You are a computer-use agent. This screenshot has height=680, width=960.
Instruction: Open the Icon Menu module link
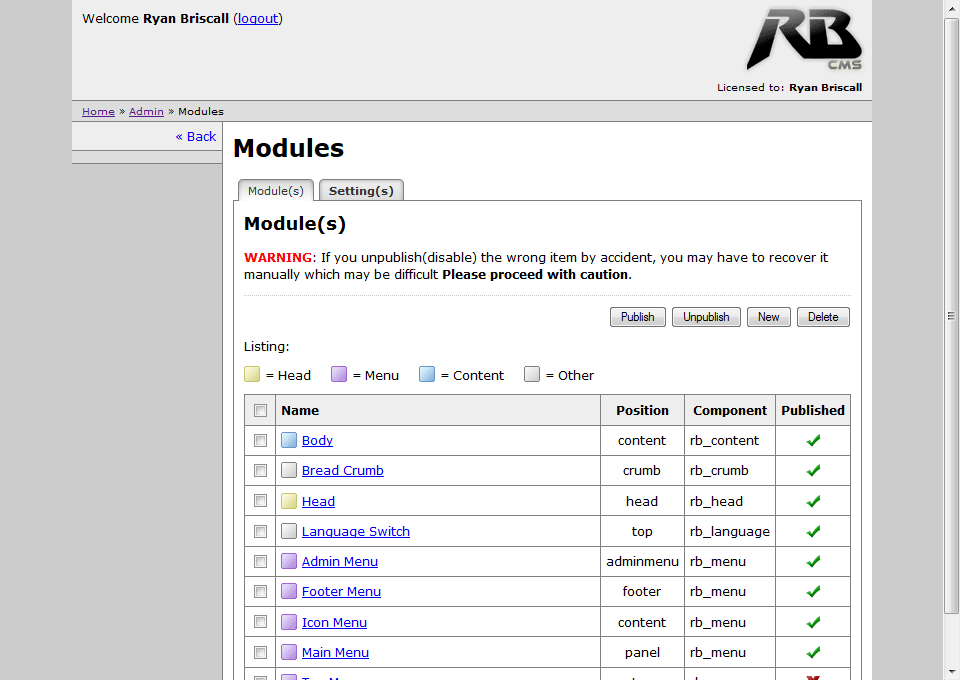click(x=334, y=622)
